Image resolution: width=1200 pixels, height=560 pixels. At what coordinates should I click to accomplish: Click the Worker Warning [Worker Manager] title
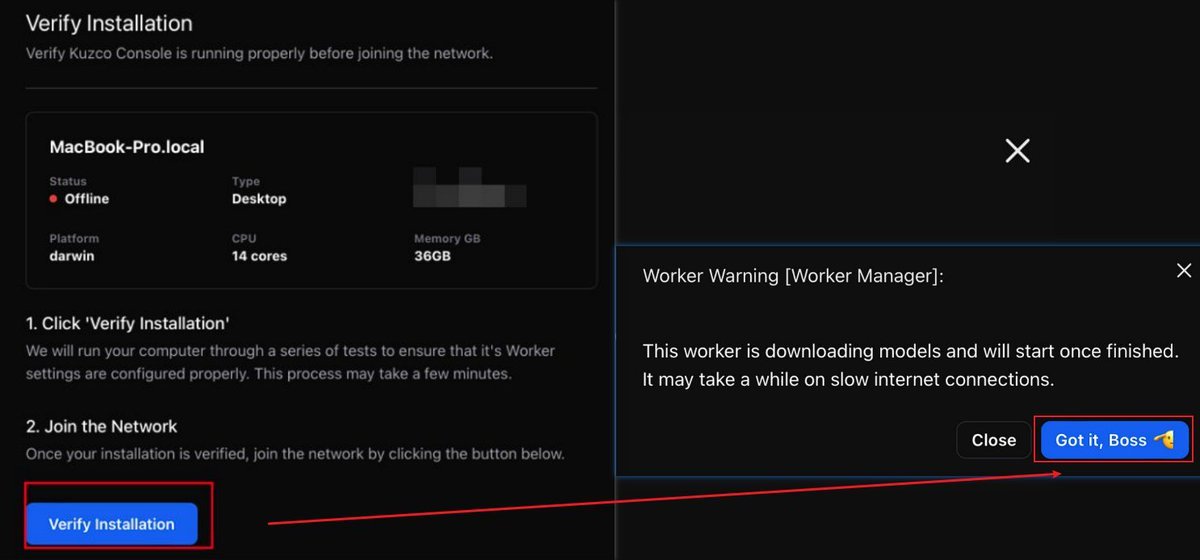click(793, 276)
